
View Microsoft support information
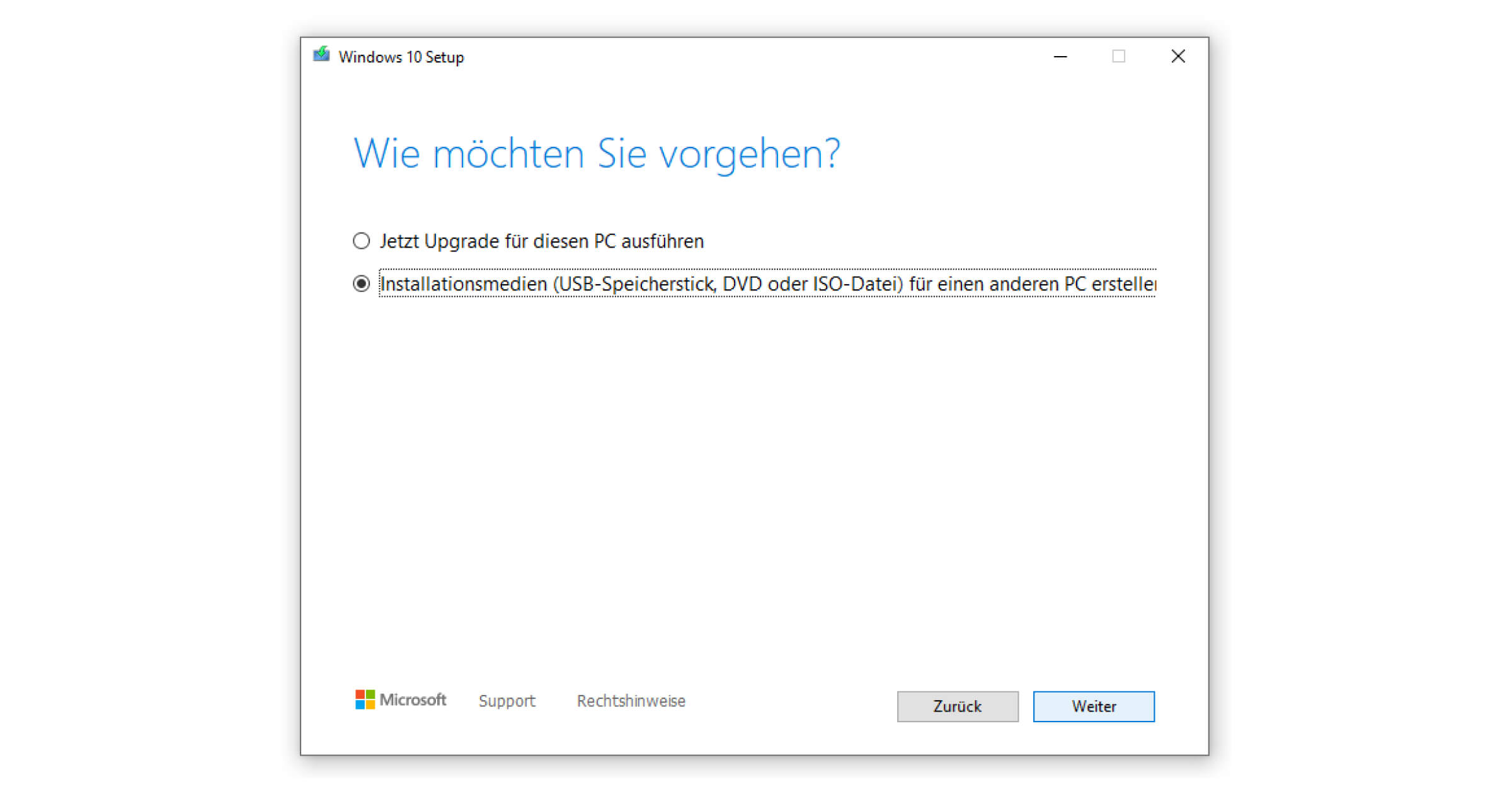507,701
